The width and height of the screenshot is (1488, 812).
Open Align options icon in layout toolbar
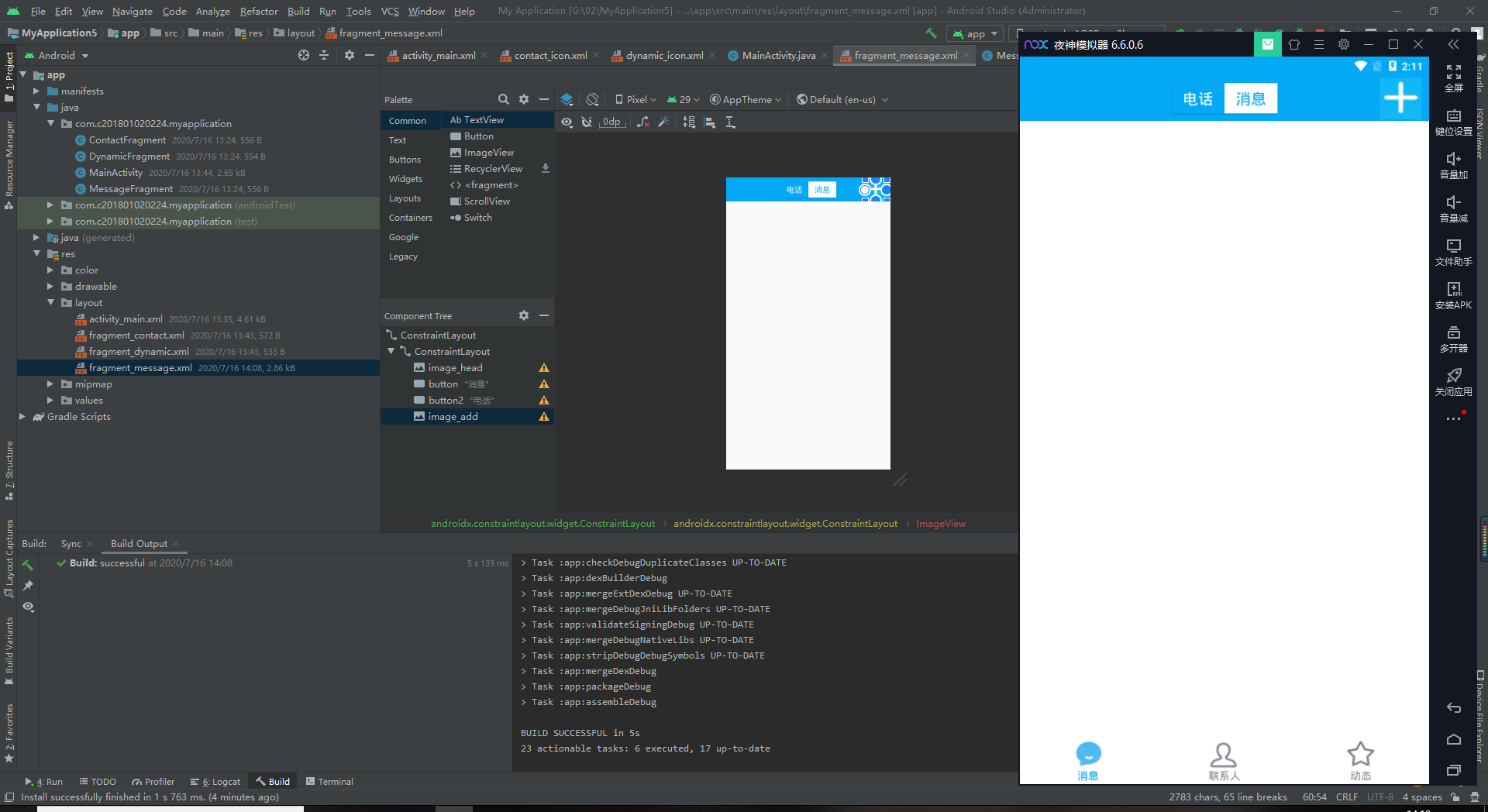(x=710, y=122)
